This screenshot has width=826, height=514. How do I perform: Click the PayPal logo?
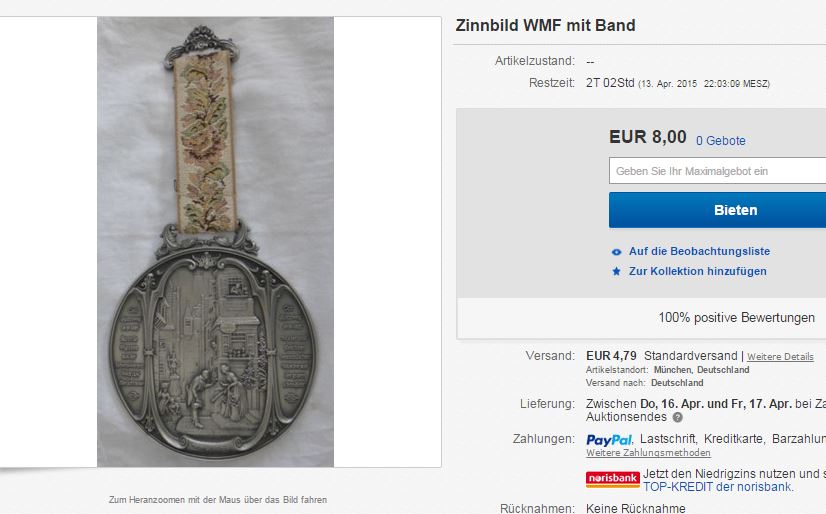609,439
